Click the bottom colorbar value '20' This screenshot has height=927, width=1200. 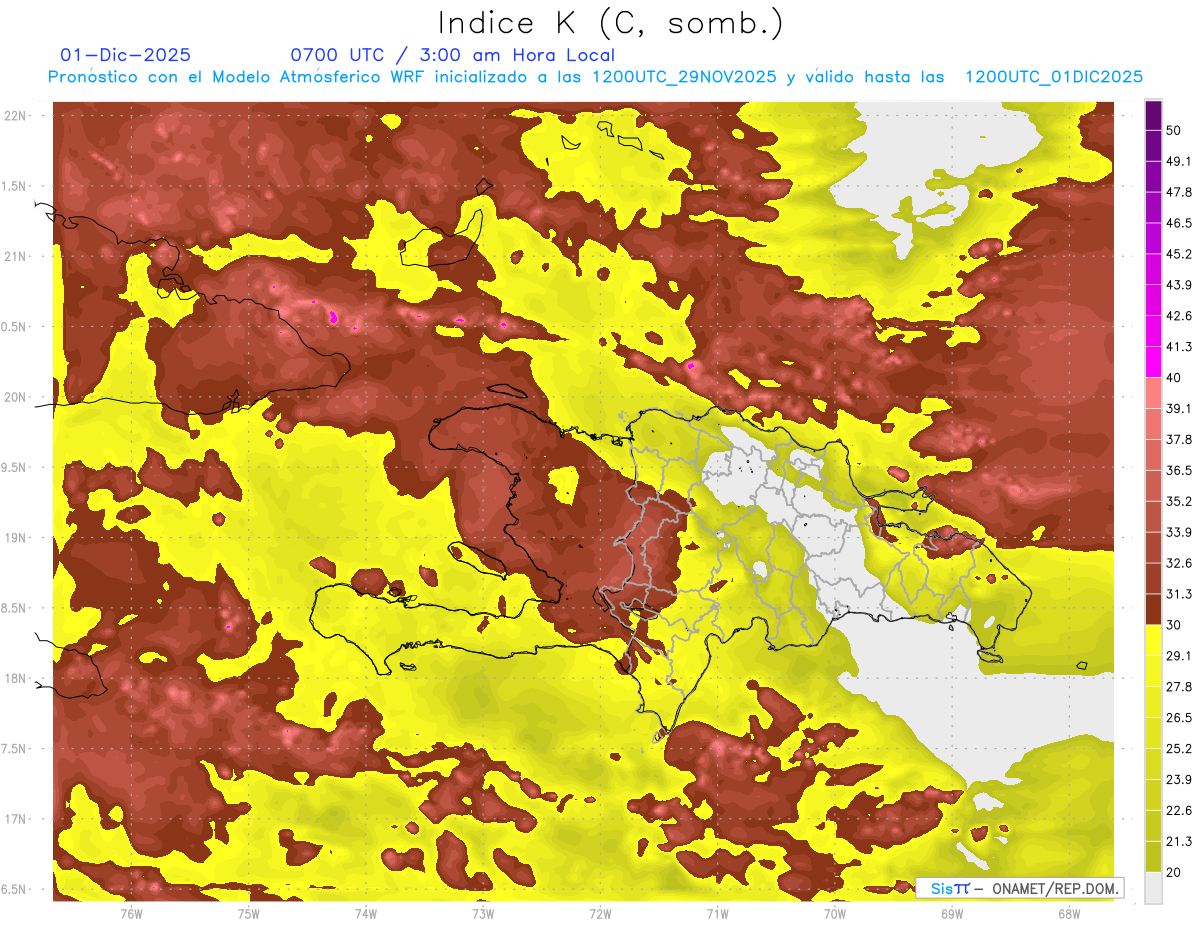coord(1175,872)
